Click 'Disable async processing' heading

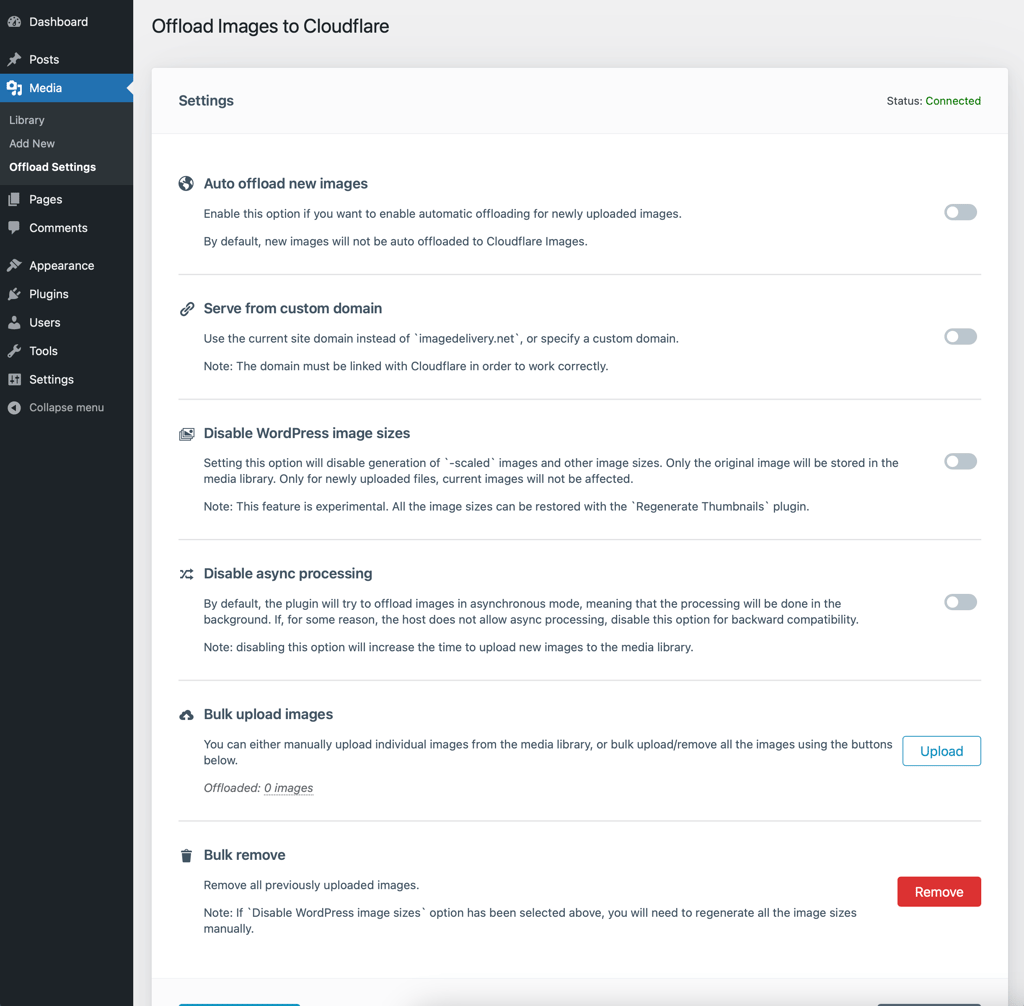pos(288,574)
